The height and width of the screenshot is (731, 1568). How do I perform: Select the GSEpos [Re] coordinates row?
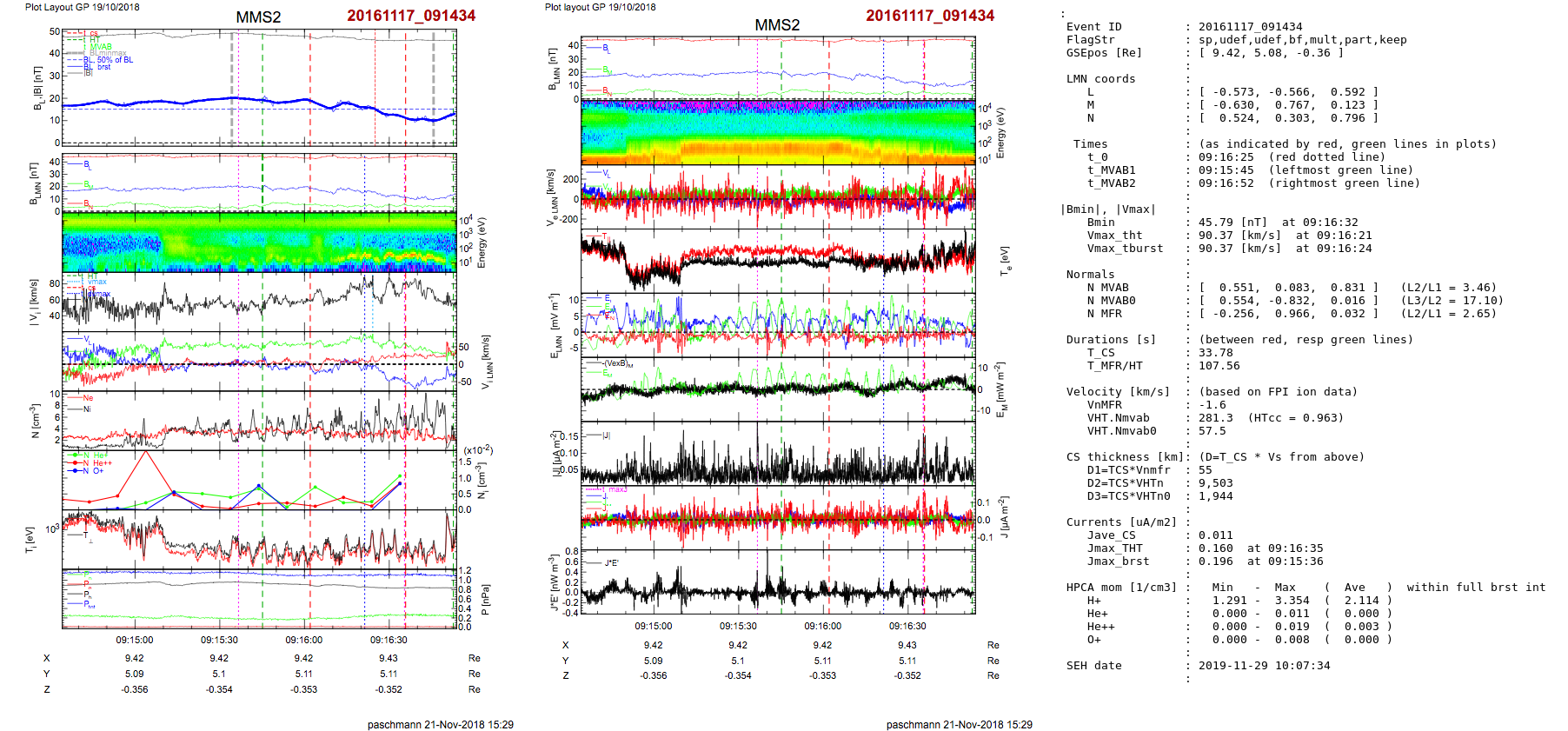pyautogui.click(x=1270, y=53)
